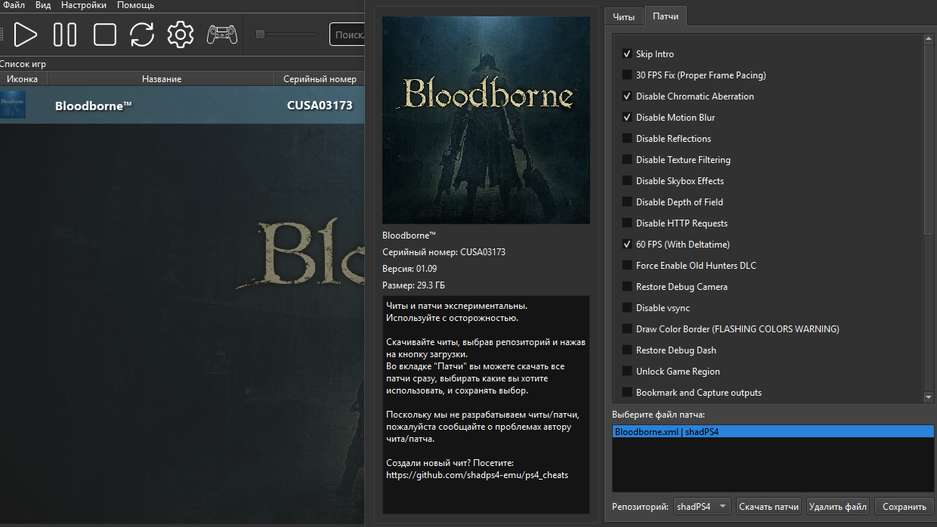Open the Вид menu
Image resolution: width=937 pixels, height=527 pixels.
(x=43, y=5)
